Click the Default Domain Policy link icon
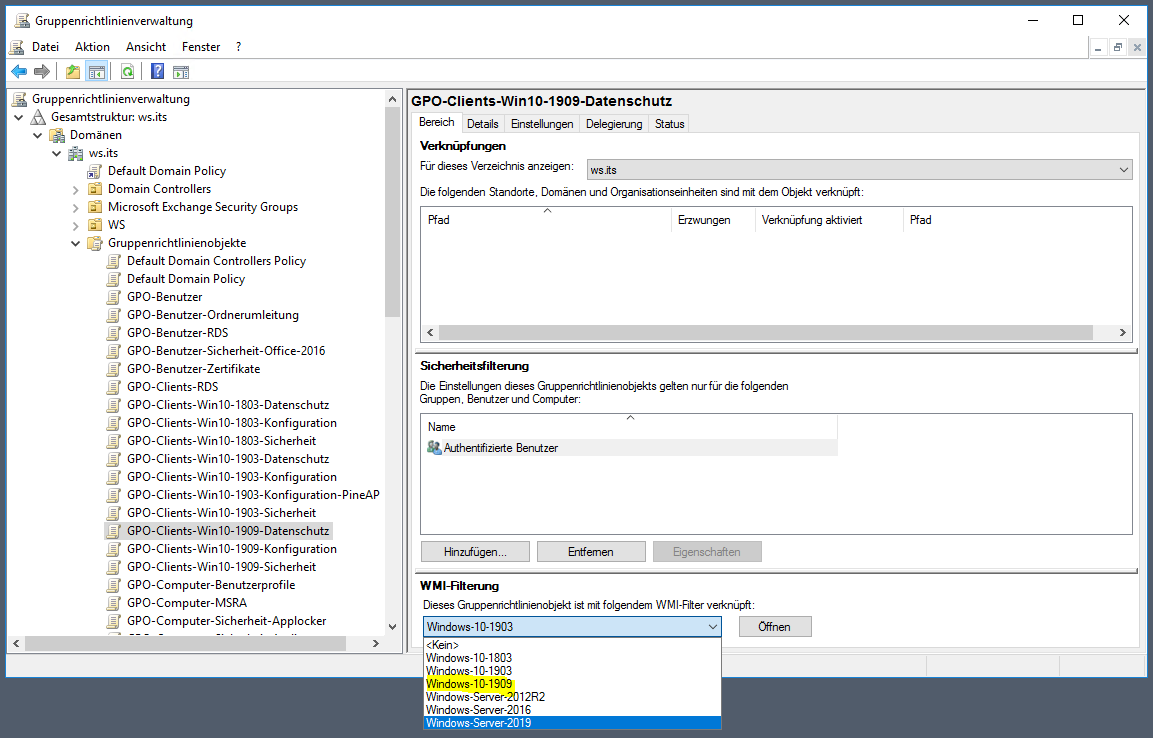Viewport: 1153px width, 738px height. click(95, 171)
